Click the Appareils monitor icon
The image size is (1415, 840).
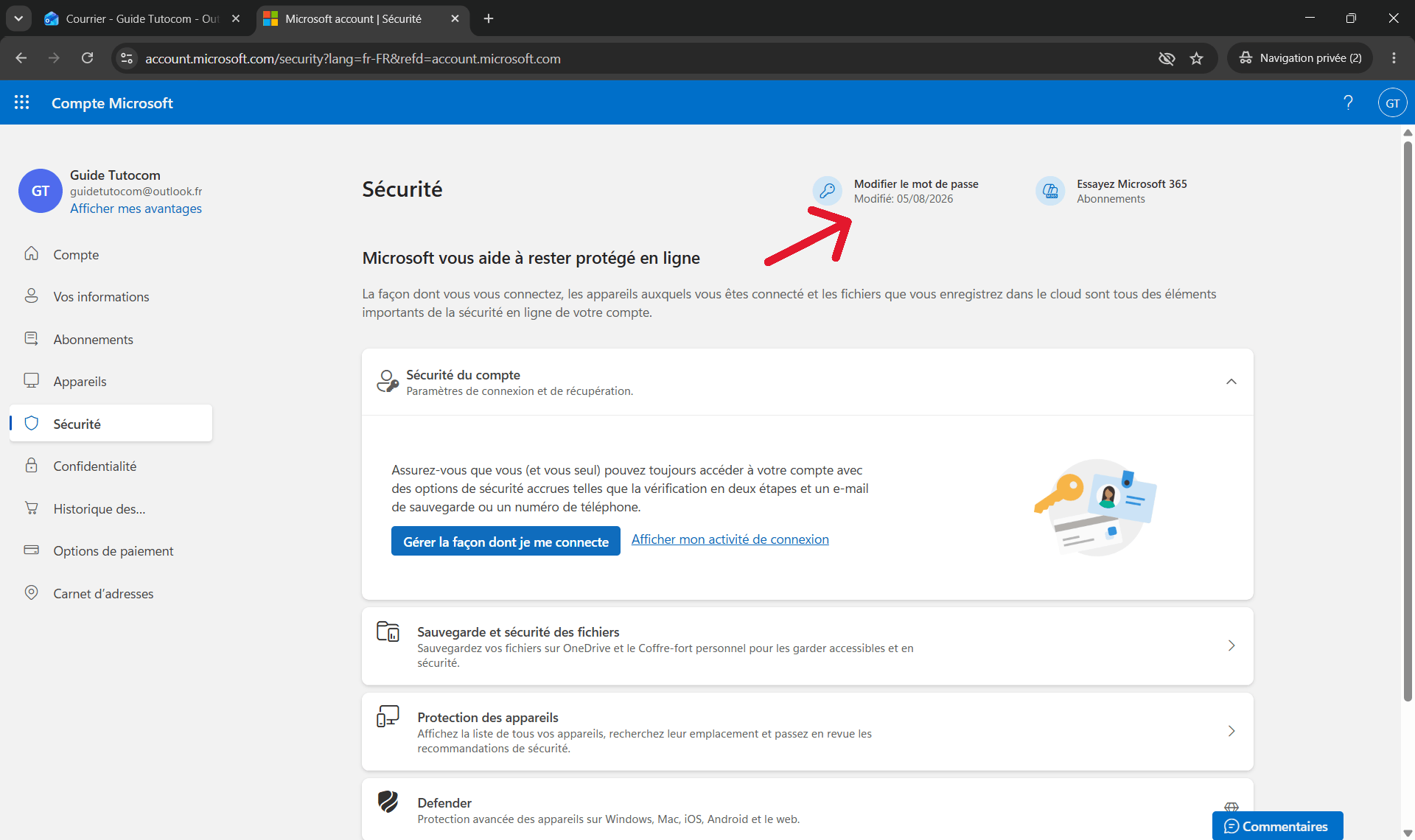(31, 380)
